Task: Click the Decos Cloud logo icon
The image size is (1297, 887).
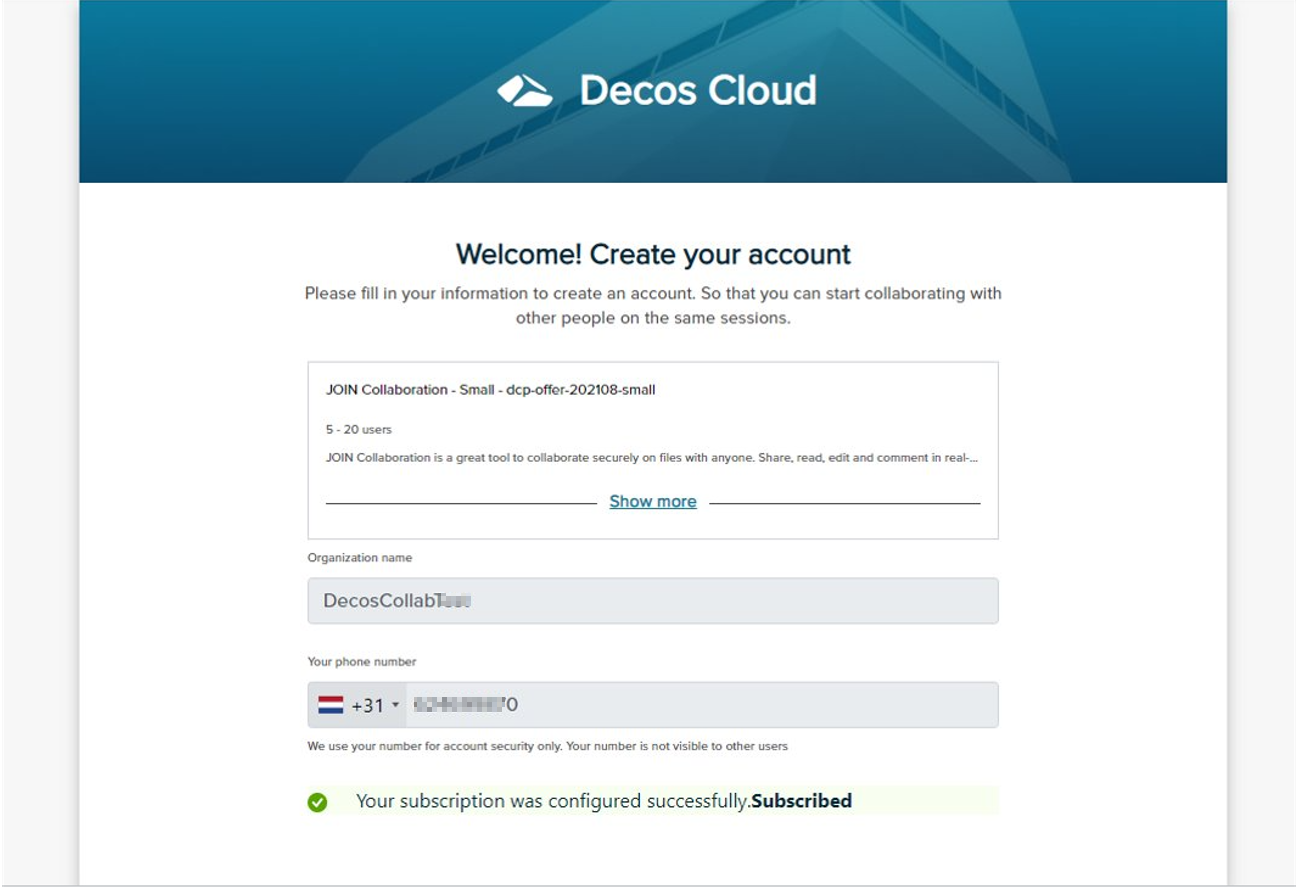Action: pyautogui.click(x=525, y=91)
